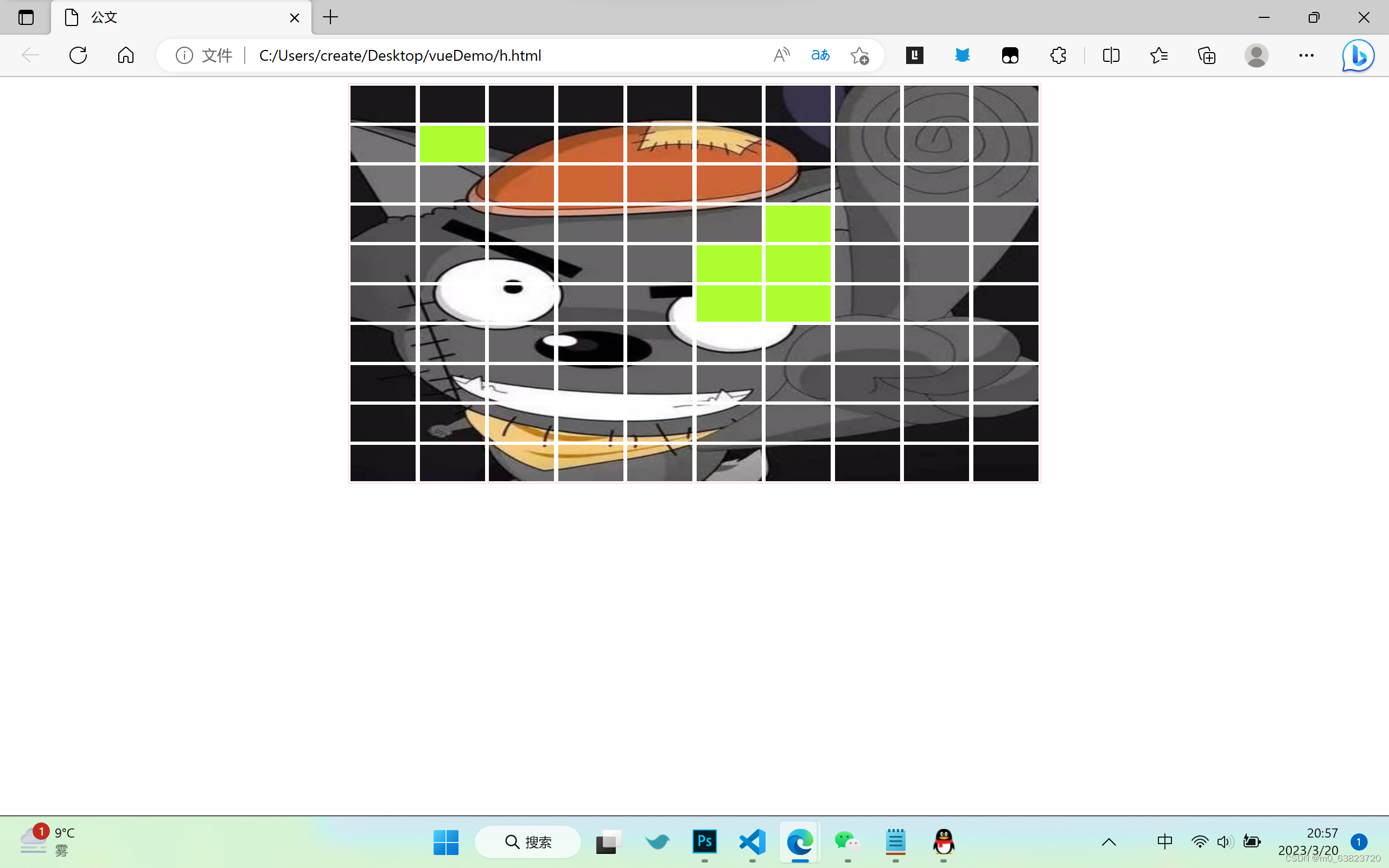Open the volume speaker tray icon
This screenshot has width=1389, height=868.
tap(1225, 842)
